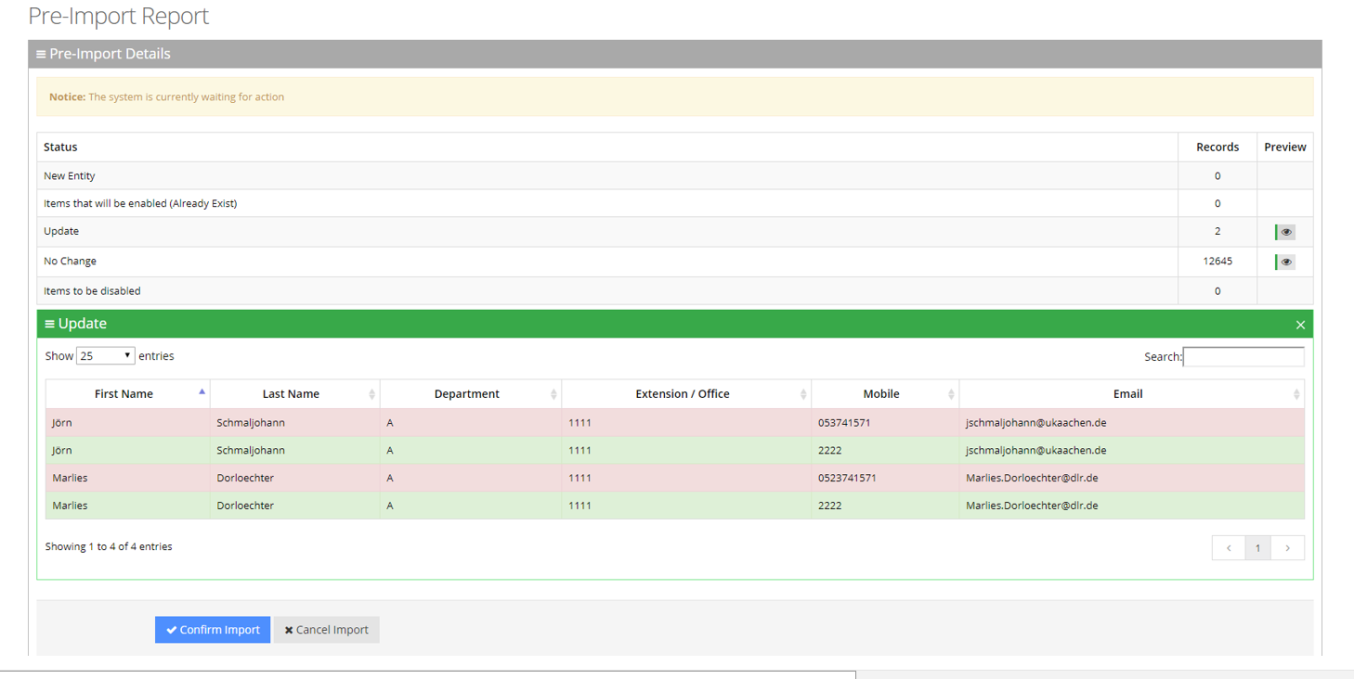The width and height of the screenshot is (1354, 679).
Task: Click the Search input field
Action: (1243, 357)
